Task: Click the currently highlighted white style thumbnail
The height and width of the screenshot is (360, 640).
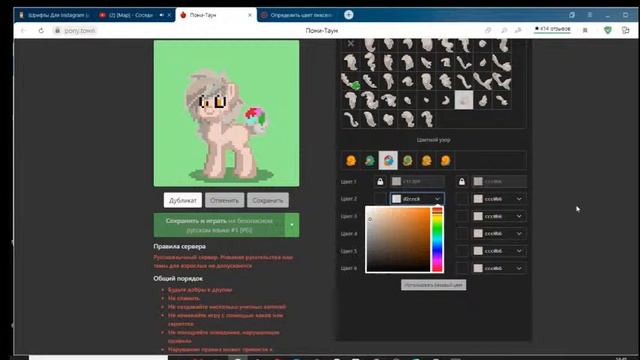Action: click(464, 100)
